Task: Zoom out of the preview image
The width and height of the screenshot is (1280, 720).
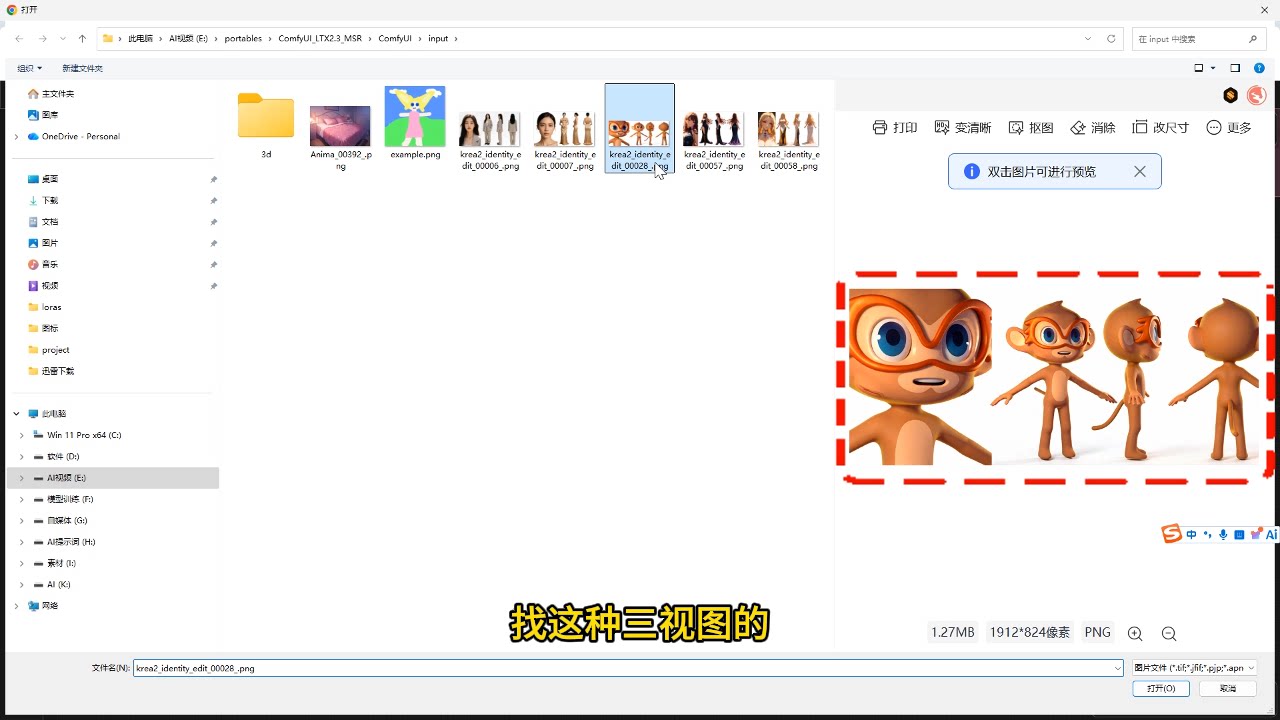Action: [x=1169, y=633]
